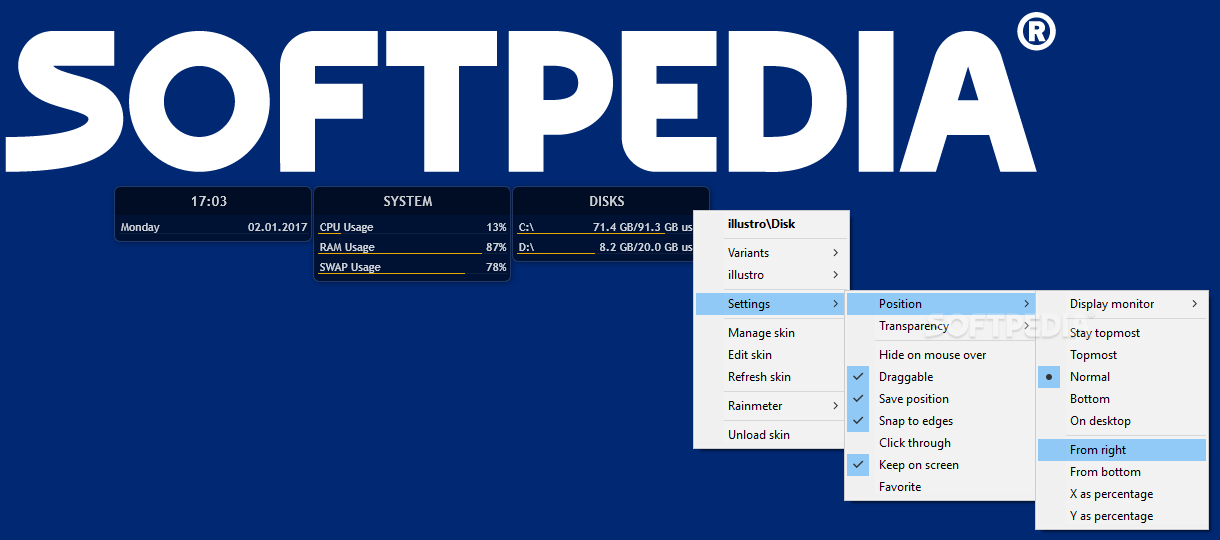The height and width of the screenshot is (540, 1220).
Task: Toggle Snap to edges
Action: (940, 421)
